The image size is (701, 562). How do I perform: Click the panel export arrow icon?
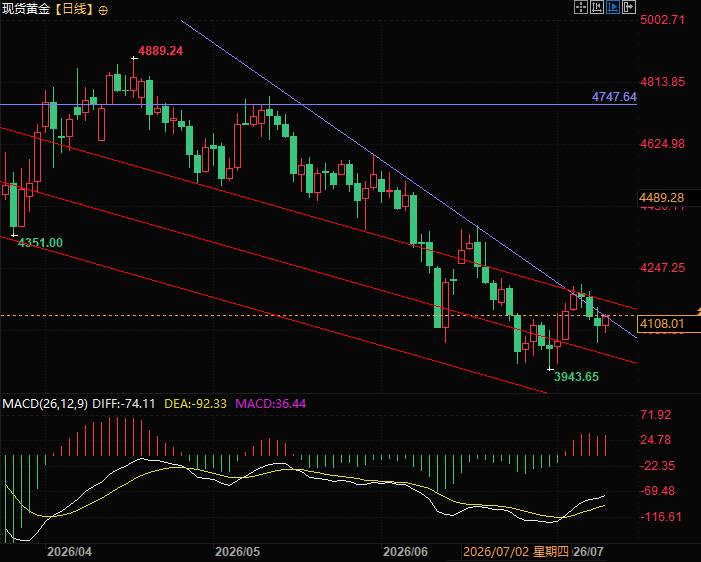[x=629, y=7]
